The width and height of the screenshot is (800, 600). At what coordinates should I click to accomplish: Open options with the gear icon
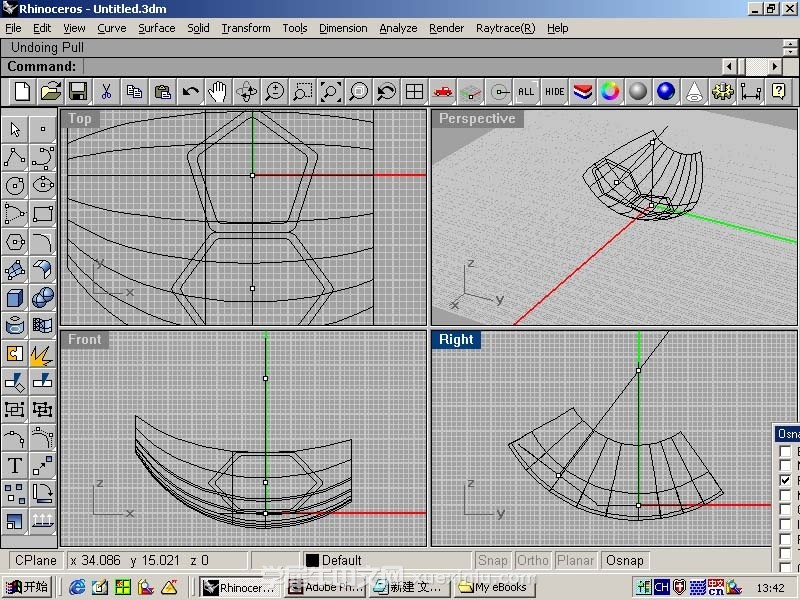point(722,92)
